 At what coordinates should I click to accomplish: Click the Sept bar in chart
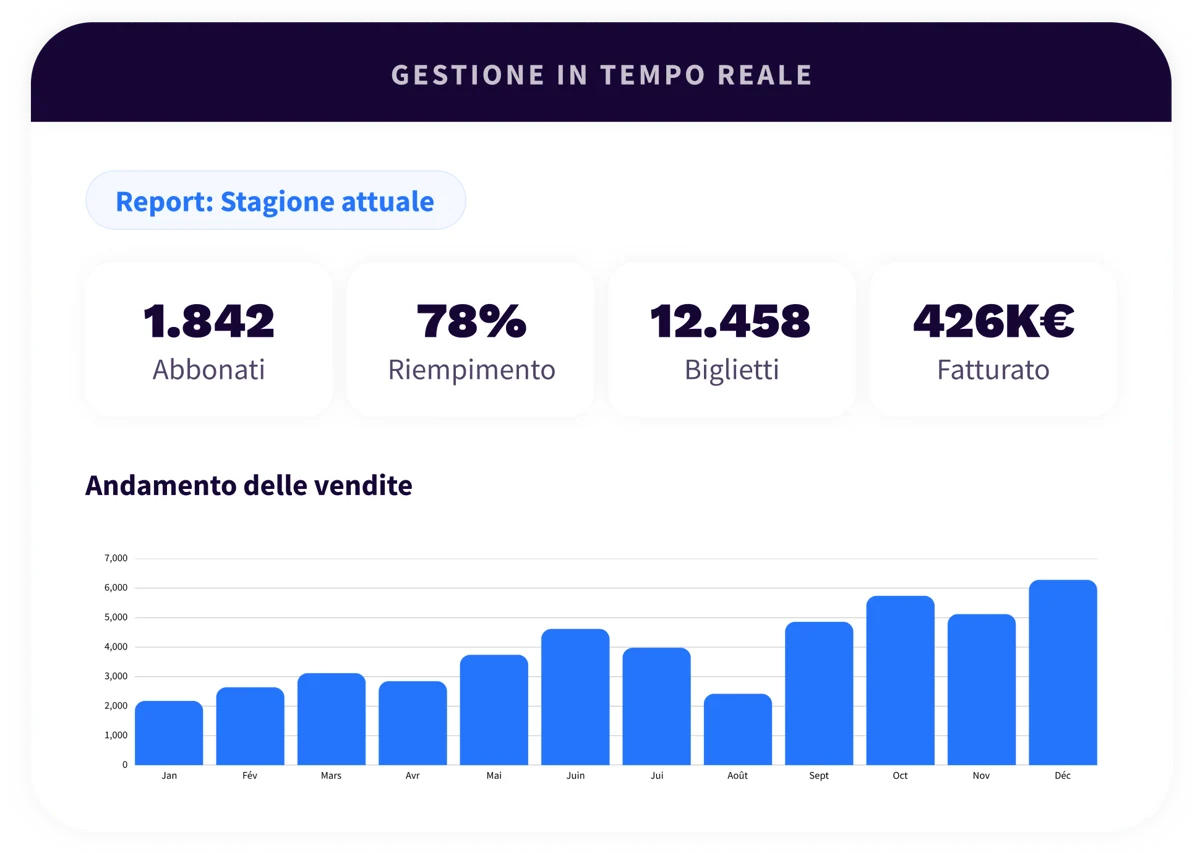[819, 693]
